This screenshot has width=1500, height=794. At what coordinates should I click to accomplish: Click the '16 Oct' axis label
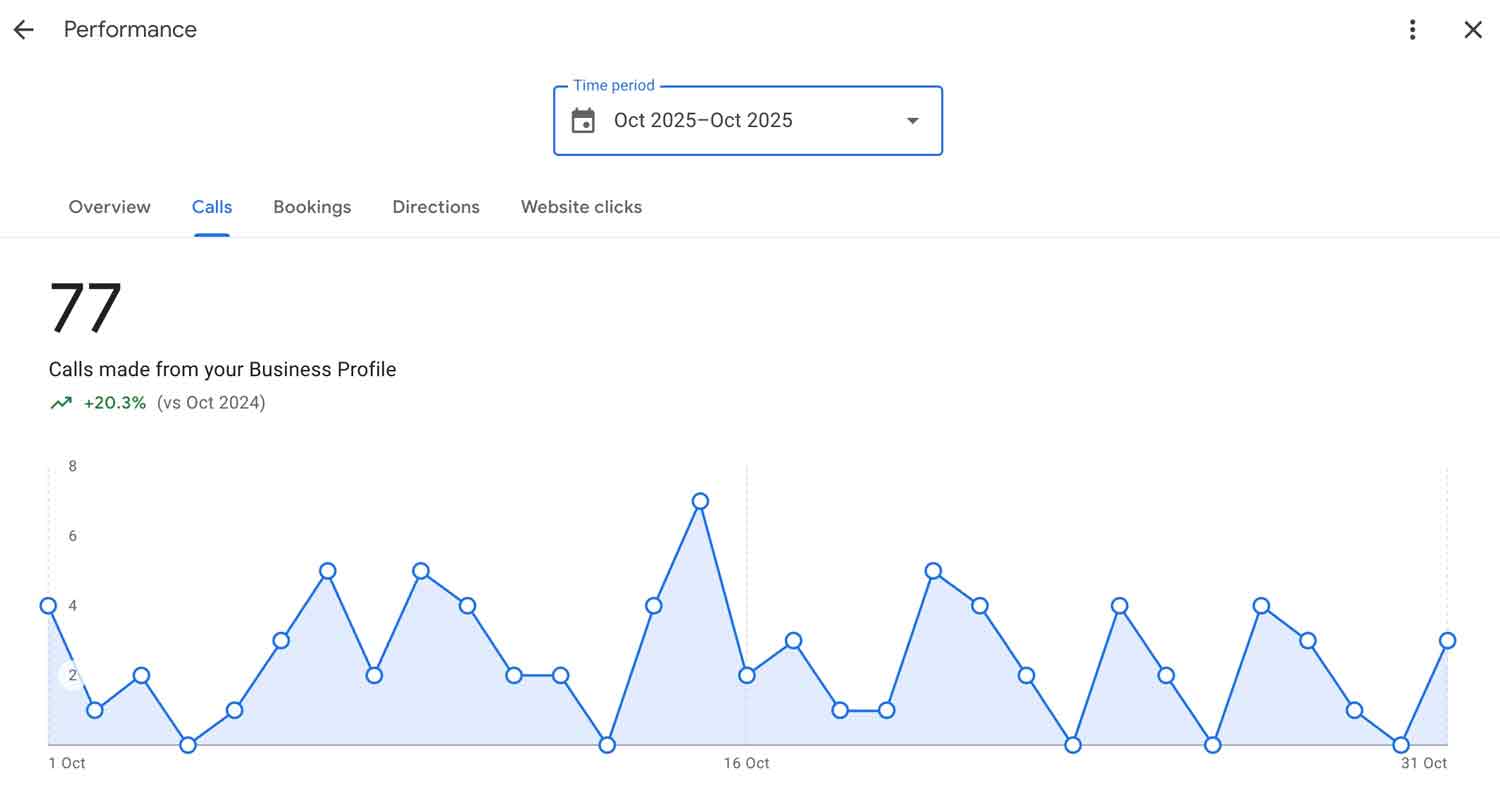[x=746, y=763]
